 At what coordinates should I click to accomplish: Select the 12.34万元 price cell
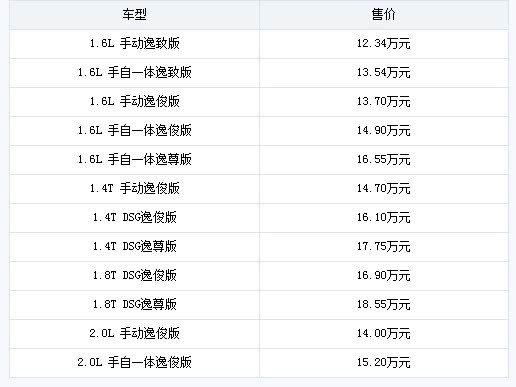point(384,44)
